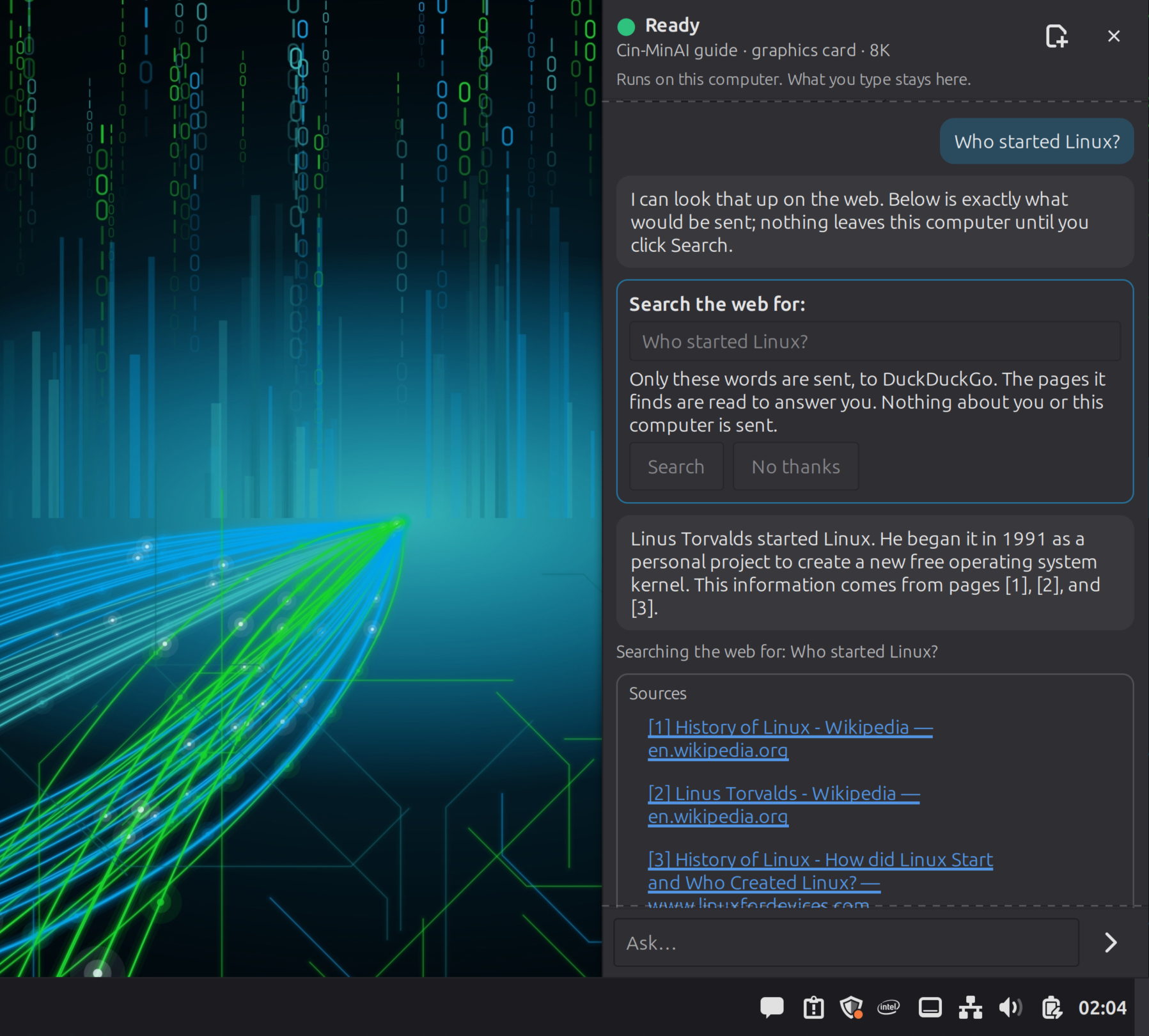This screenshot has width=1149, height=1036.
Task: Click the Search button
Action: click(676, 466)
